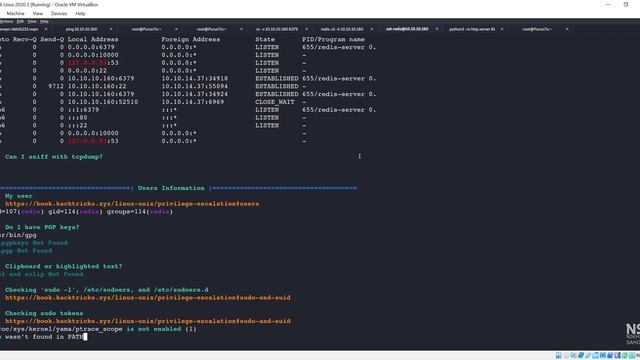Click the Foreign Address column header
Screen dimensions: 640x360
point(191,40)
